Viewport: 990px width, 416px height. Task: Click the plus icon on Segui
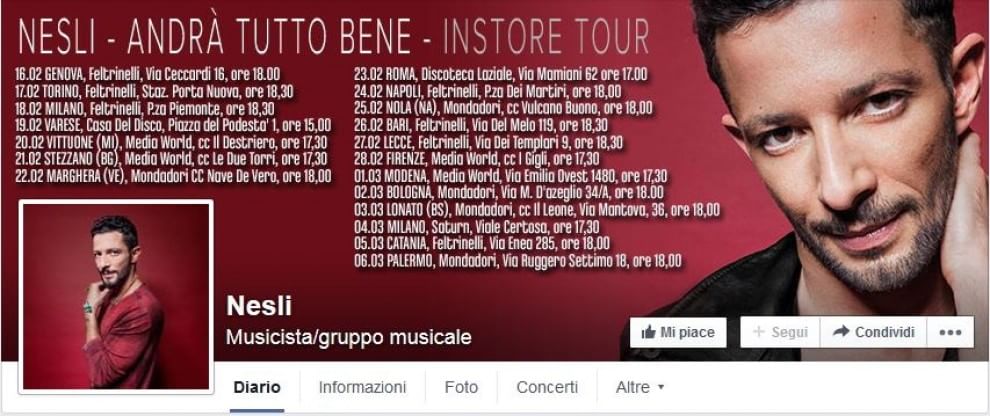759,332
